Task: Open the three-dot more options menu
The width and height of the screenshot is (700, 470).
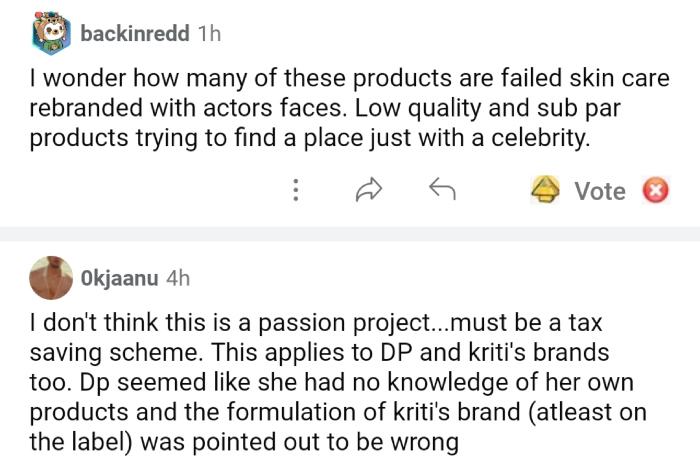Action: 296,190
